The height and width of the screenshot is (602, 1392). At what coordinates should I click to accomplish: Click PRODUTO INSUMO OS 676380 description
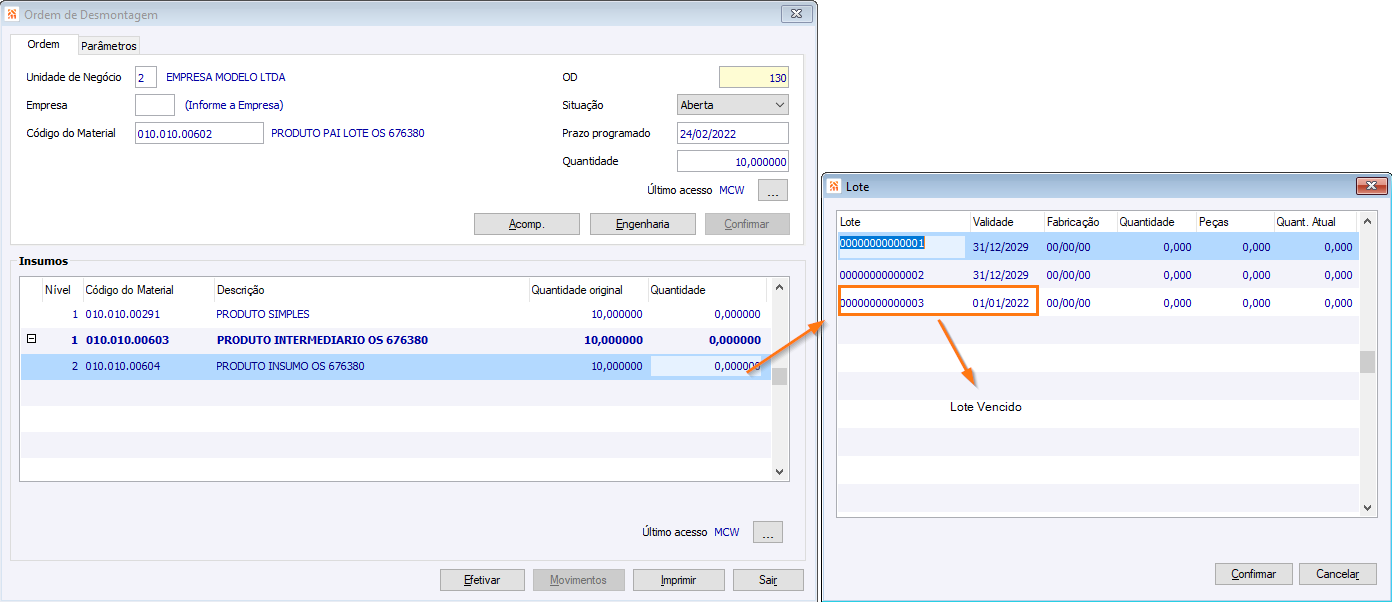(x=290, y=366)
